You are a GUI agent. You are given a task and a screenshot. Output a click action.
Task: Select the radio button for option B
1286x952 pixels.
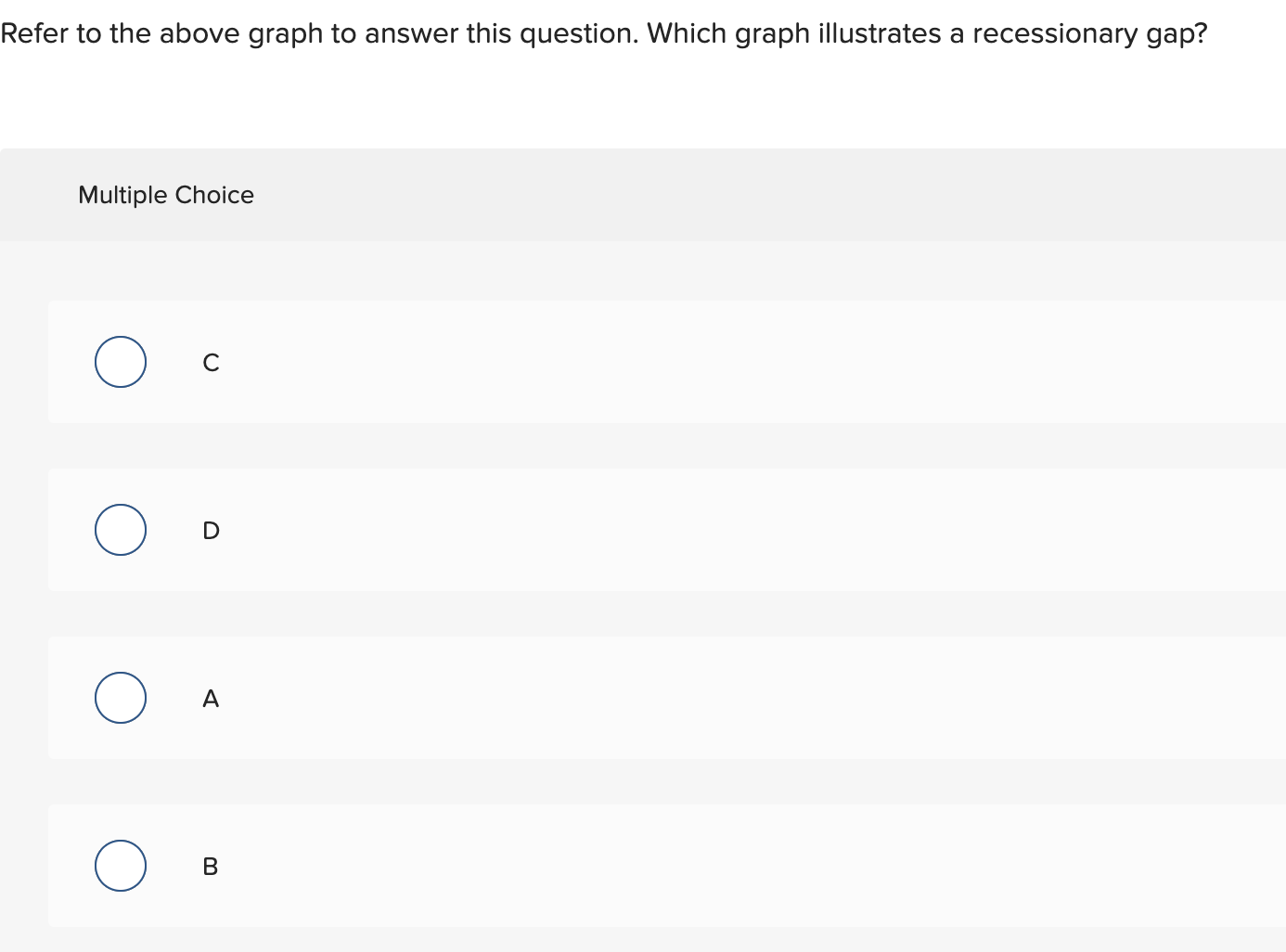(x=121, y=866)
